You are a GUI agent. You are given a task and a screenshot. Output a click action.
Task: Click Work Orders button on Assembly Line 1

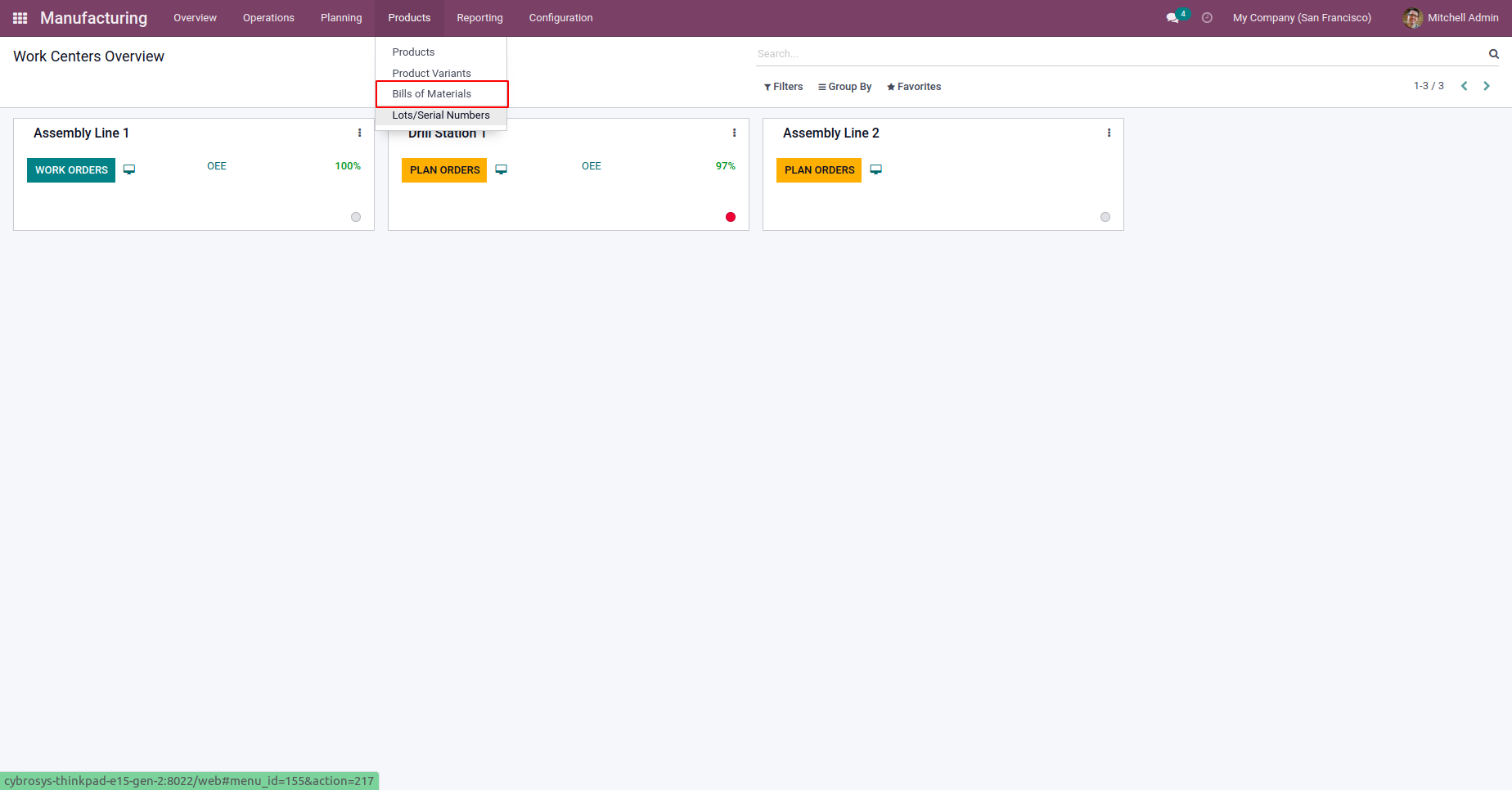[71, 170]
